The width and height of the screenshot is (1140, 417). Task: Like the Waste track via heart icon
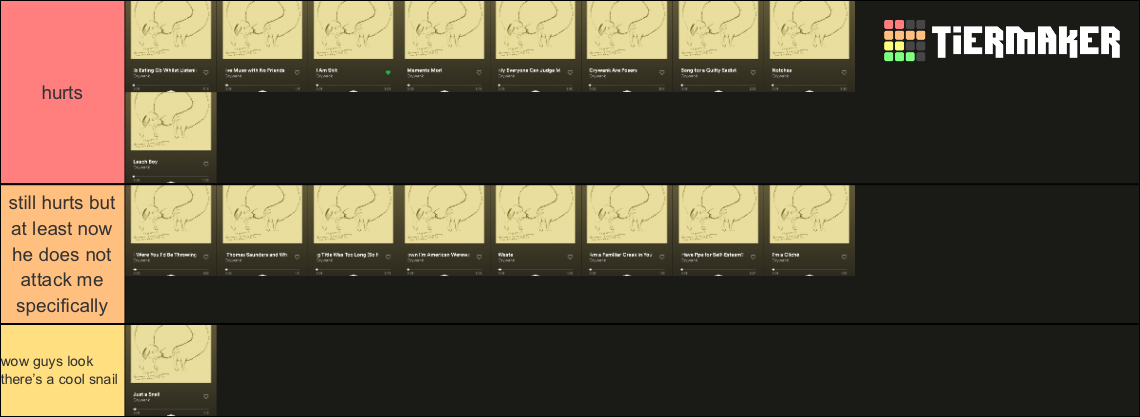(571, 257)
